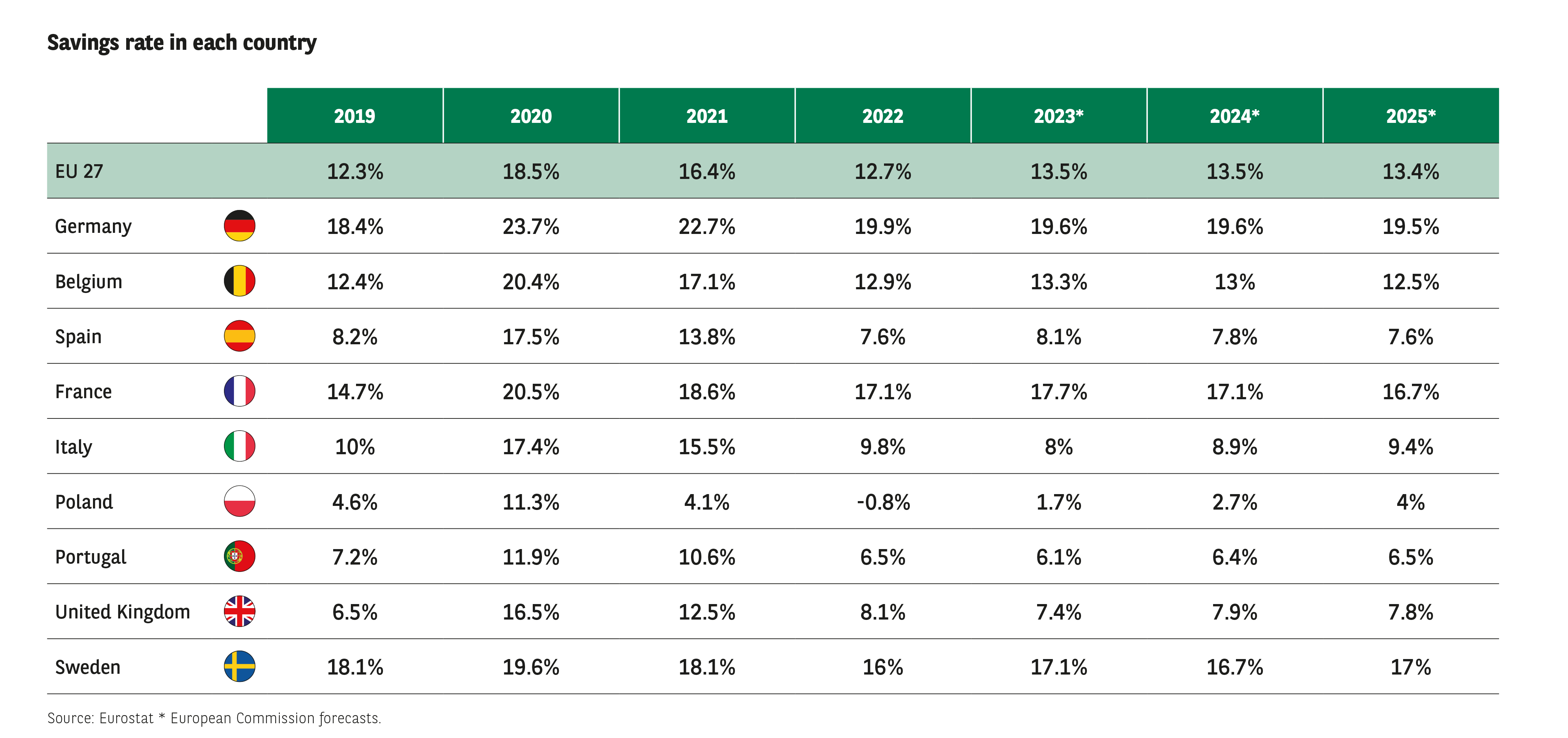The image size is (1568, 738).
Task: Select the 2022 column header
Action: (883, 116)
